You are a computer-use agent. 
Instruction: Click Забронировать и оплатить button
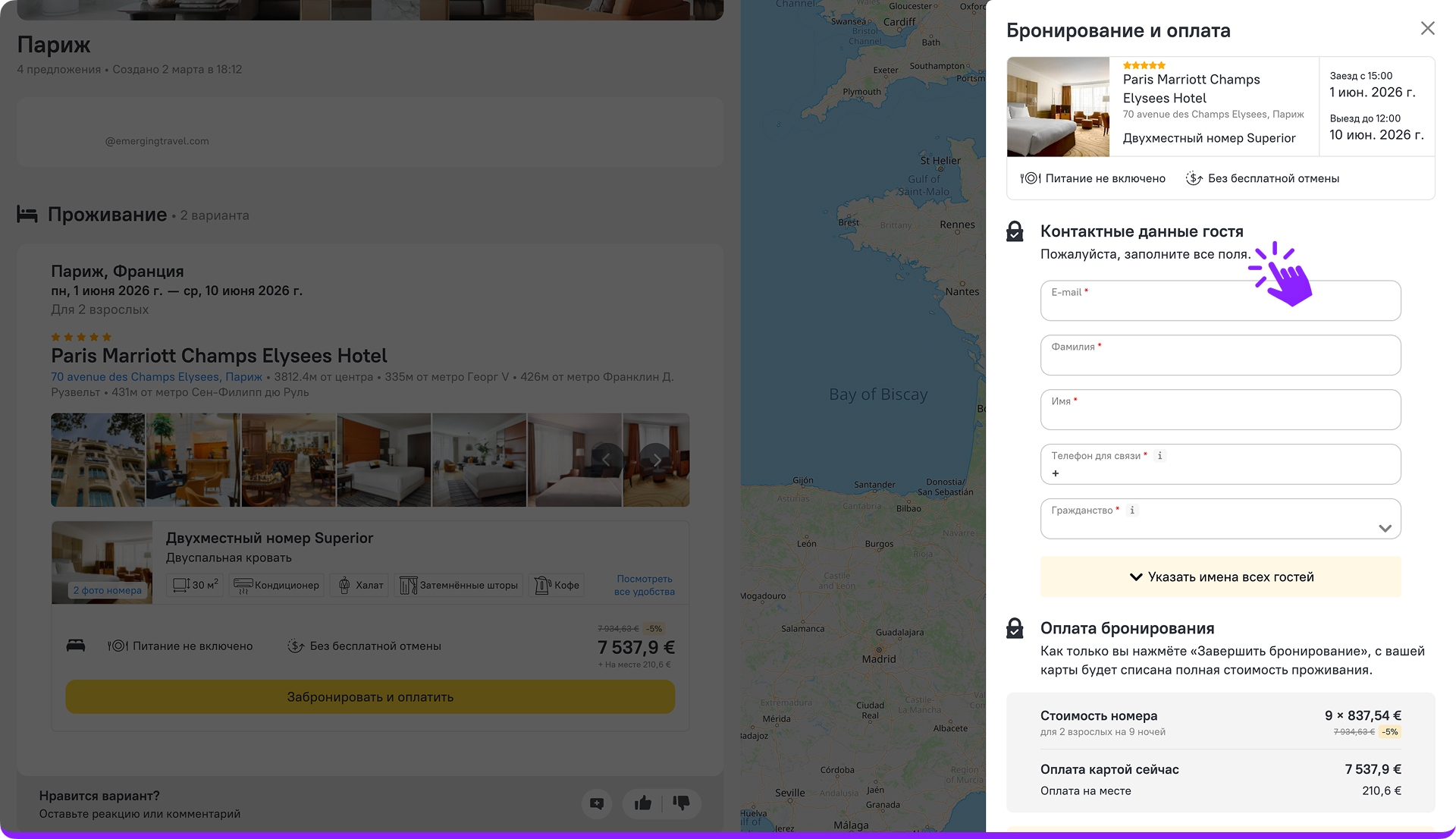(370, 696)
